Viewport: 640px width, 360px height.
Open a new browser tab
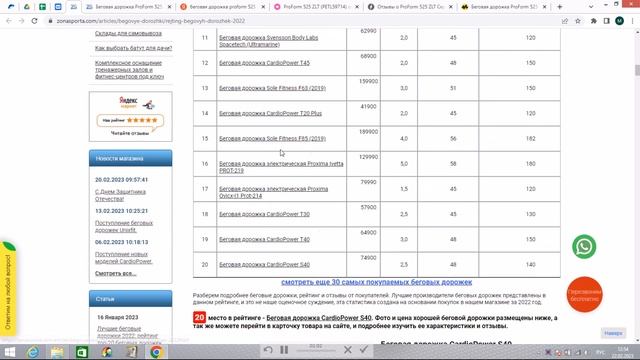click(560, 7)
